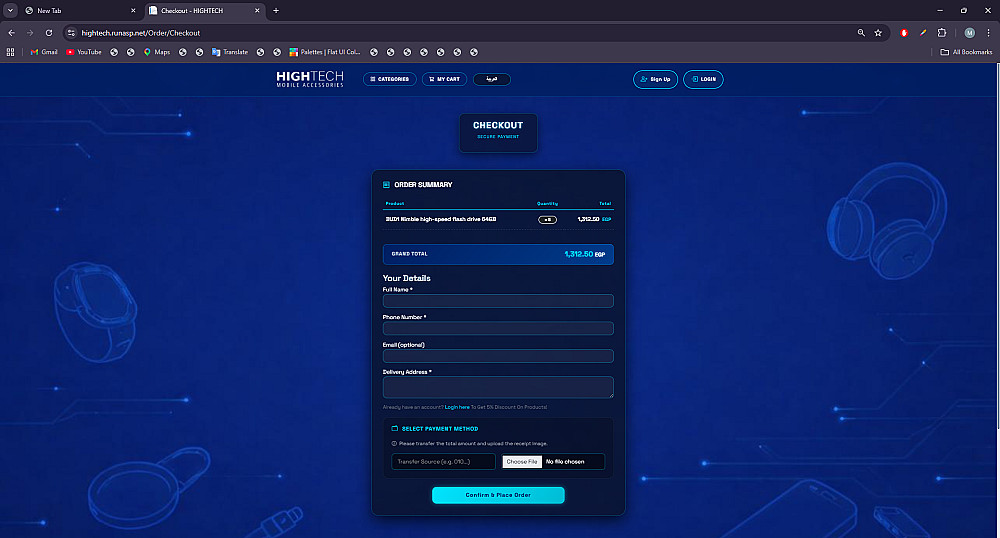The image size is (1000, 538).
Task: Open the red extension icon
Action: [x=904, y=33]
